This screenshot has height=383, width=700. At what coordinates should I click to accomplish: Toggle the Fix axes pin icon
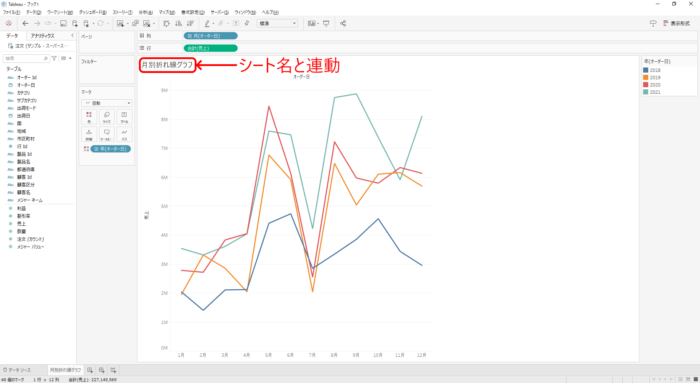coord(246,23)
